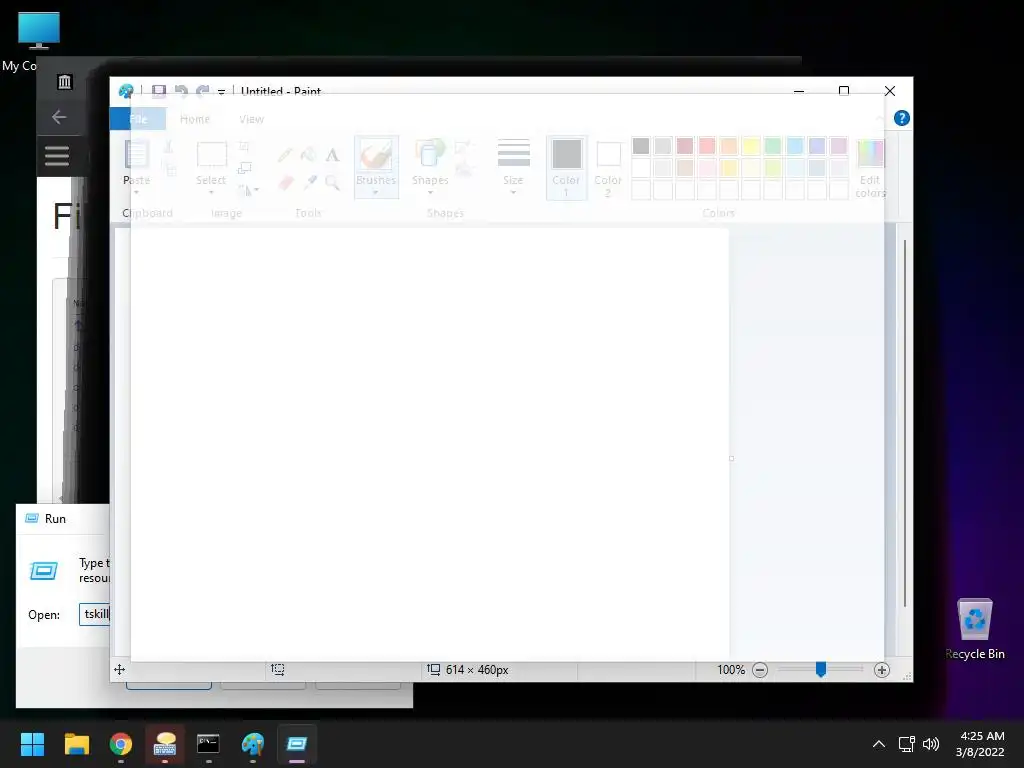Viewport: 1024px width, 768px height.
Task: Crop the image to selection
Action: [244, 147]
